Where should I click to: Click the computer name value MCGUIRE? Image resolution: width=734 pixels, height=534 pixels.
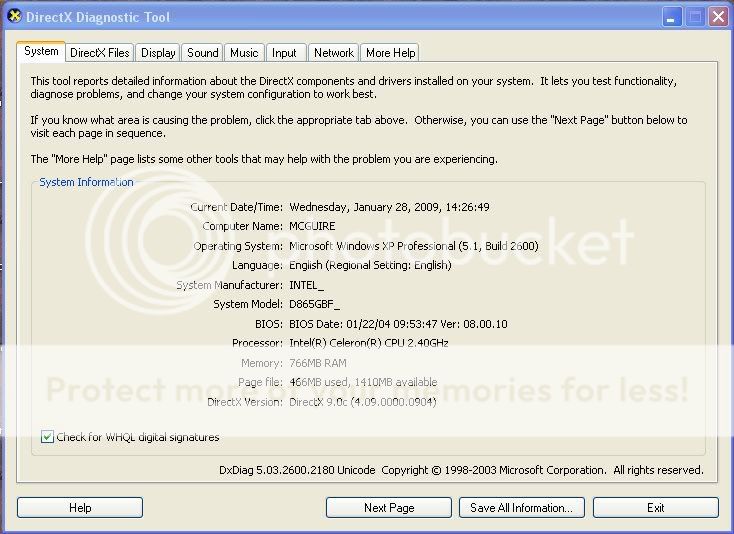tap(312, 226)
